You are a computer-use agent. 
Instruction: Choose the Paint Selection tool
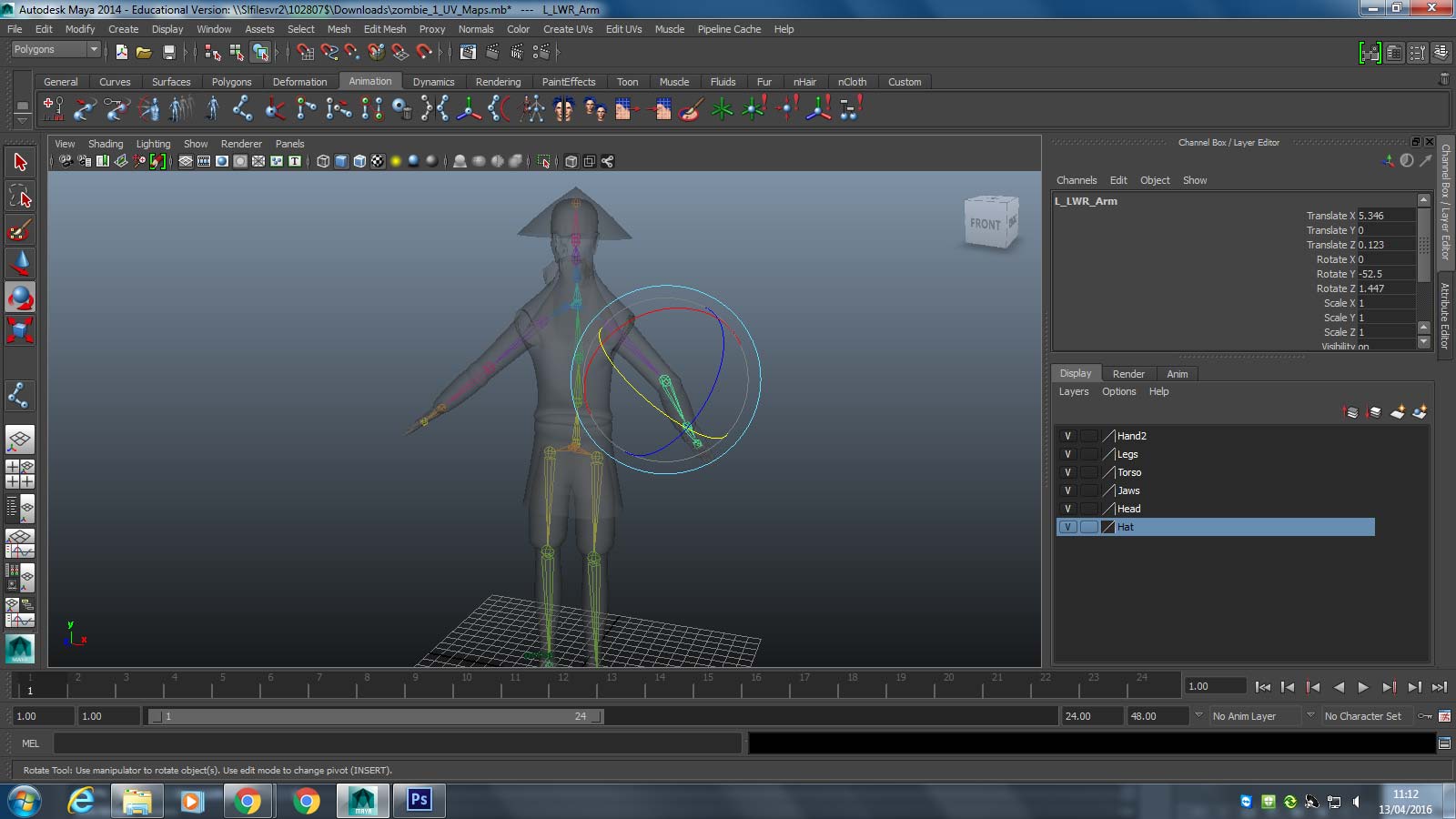pos(20,229)
